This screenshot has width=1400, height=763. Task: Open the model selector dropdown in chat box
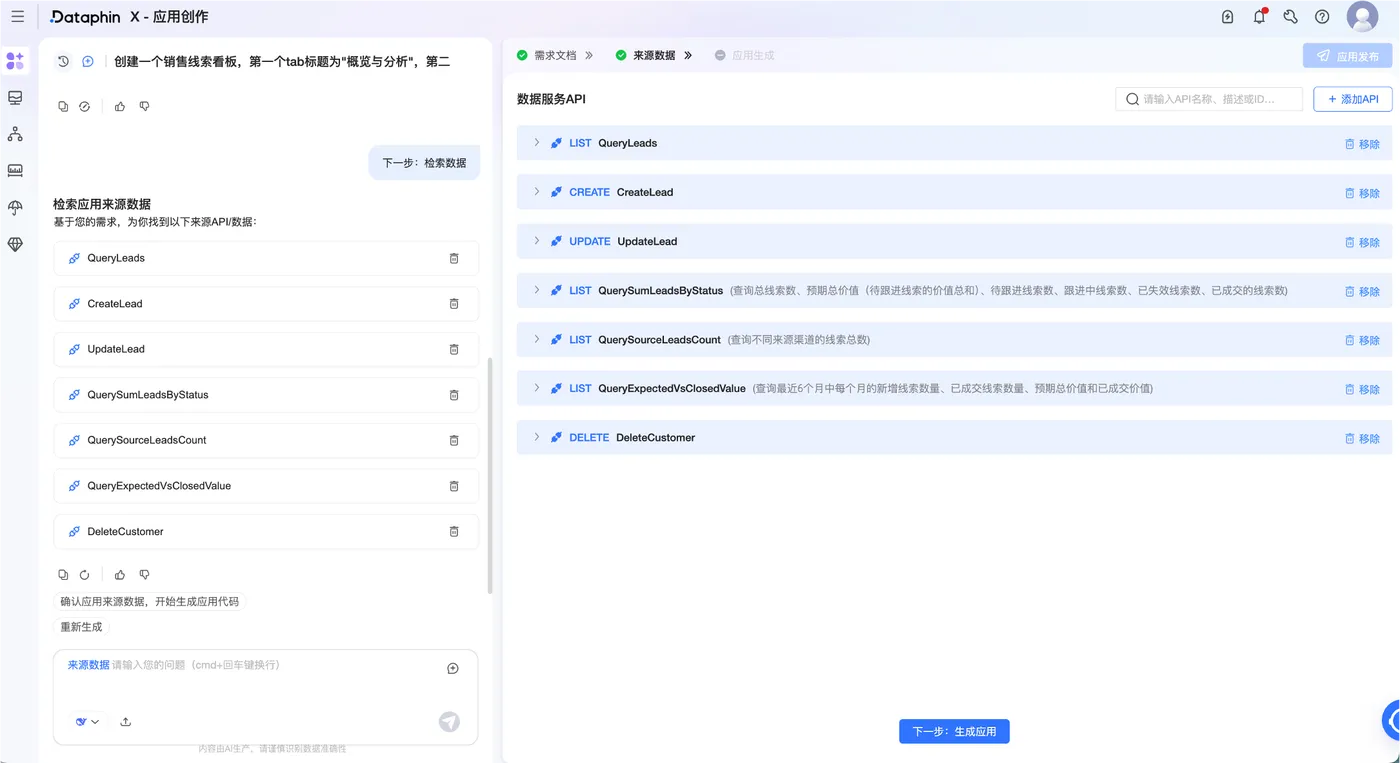pos(88,722)
